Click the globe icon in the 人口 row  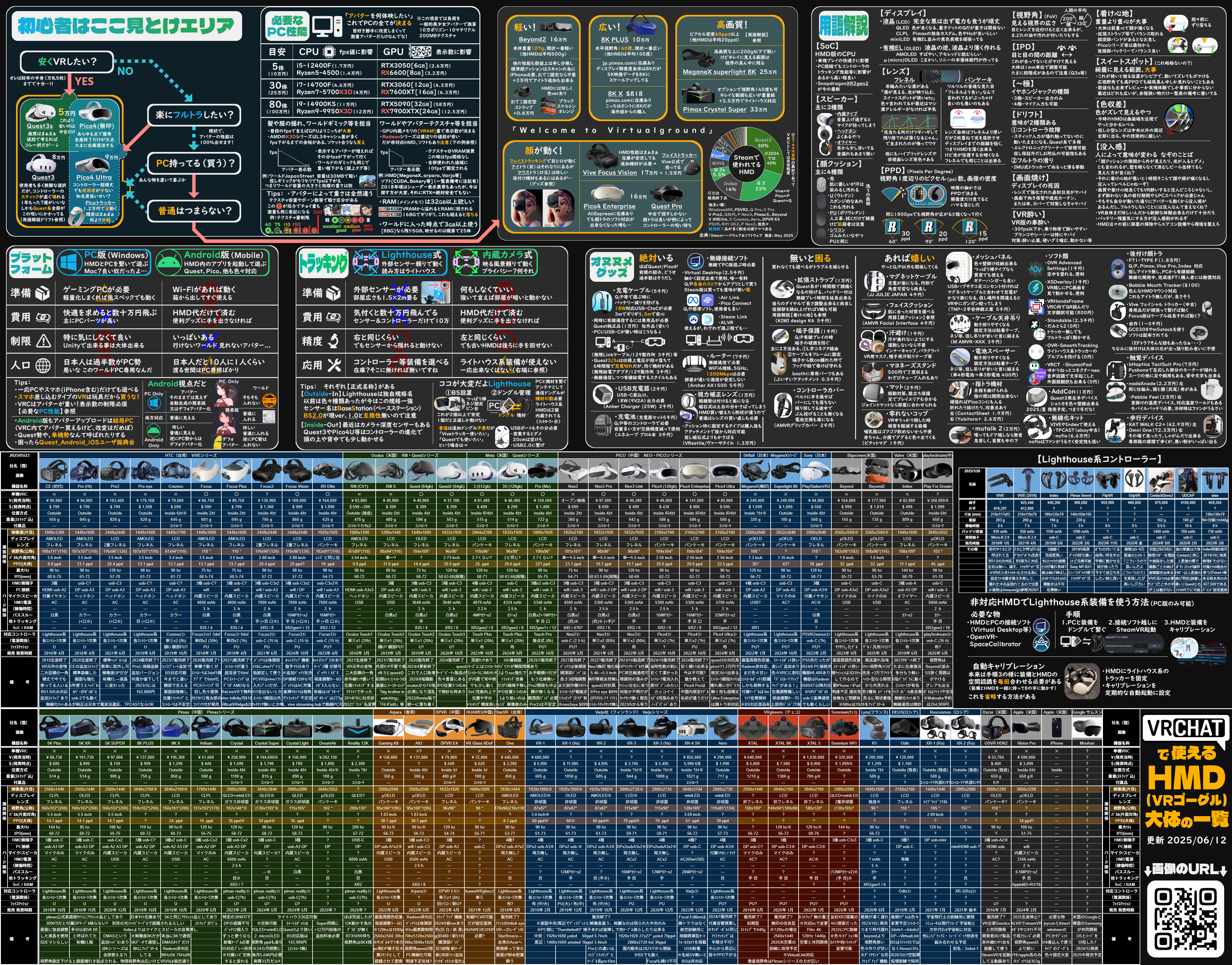(43, 366)
